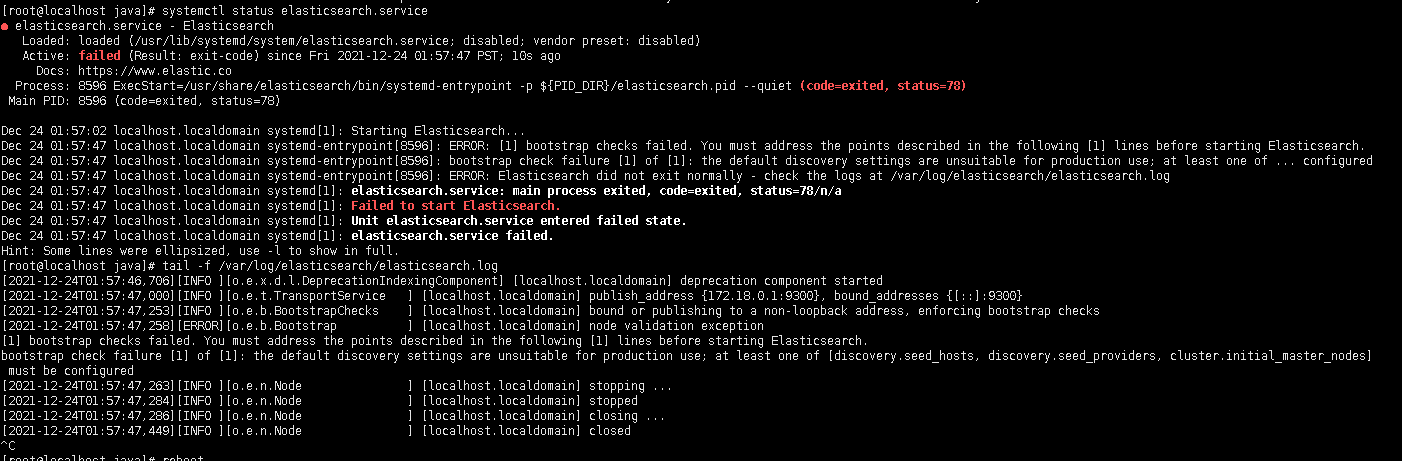The image size is (1402, 461).
Task: Click the publish_address 172.18.0.1:9300 text
Action: pos(663,296)
